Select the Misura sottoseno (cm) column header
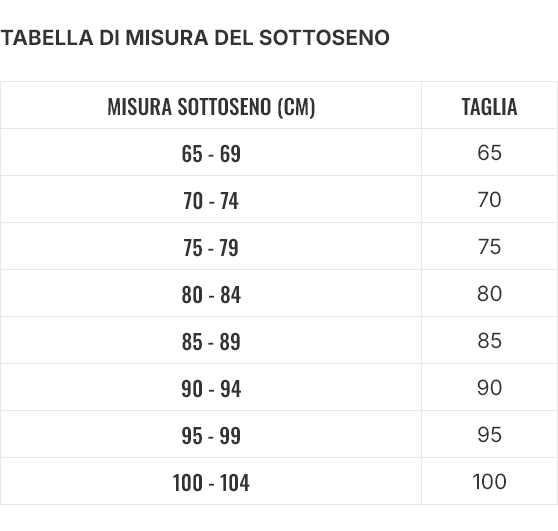Image resolution: width=558 pixels, height=531 pixels. click(211, 105)
